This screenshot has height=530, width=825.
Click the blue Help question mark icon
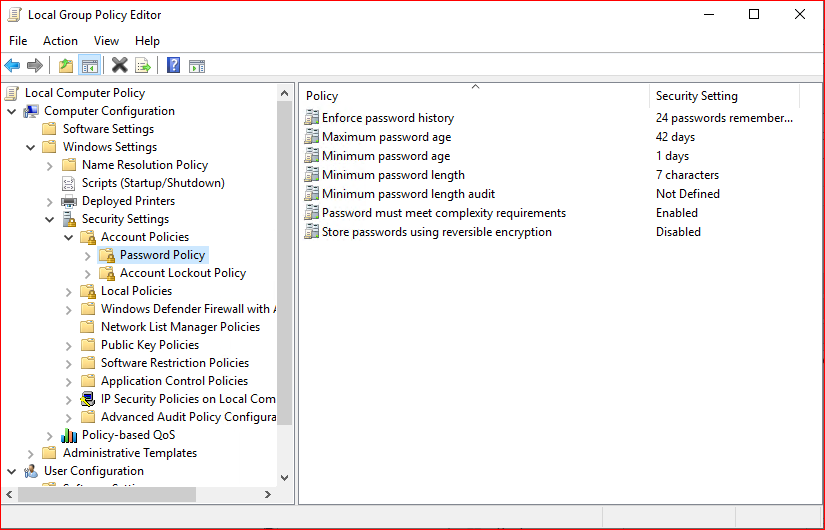click(173, 66)
